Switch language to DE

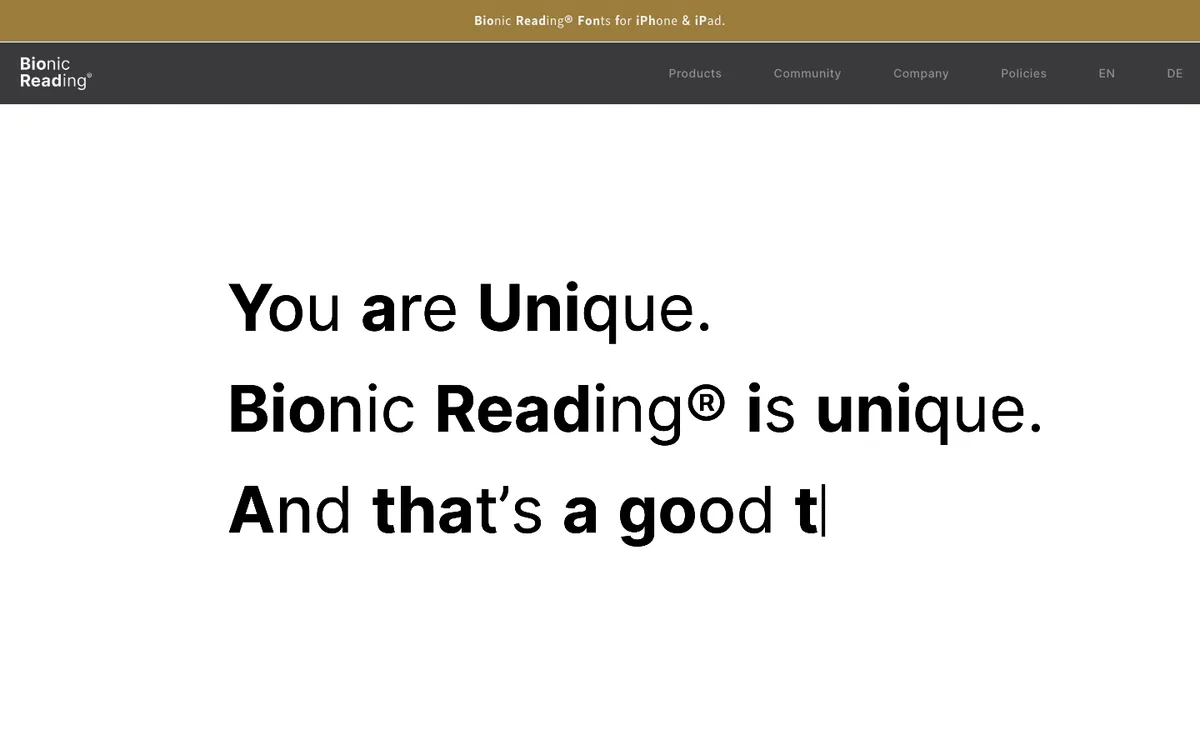click(x=1175, y=73)
